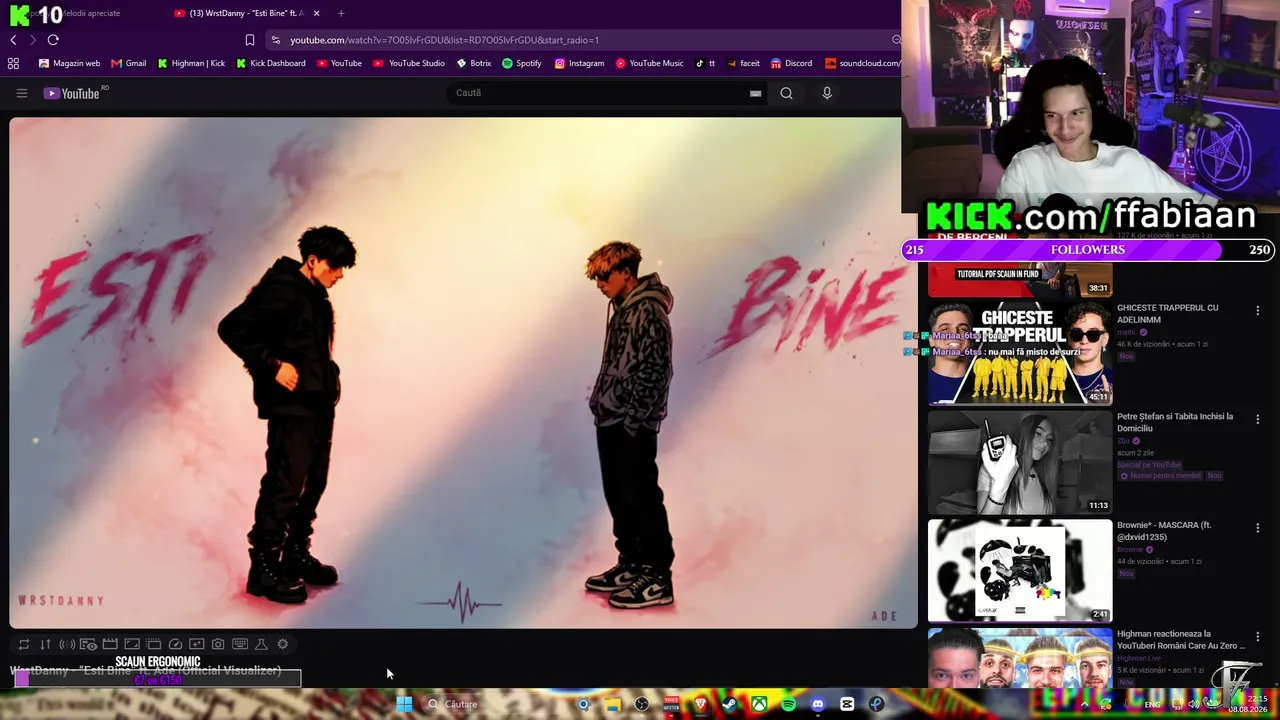Image resolution: width=1280 pixels, height=720 pixels.
Task: Open options menu for 'Highman reactioneaza' video
Action: click(x=1257, y=636)
